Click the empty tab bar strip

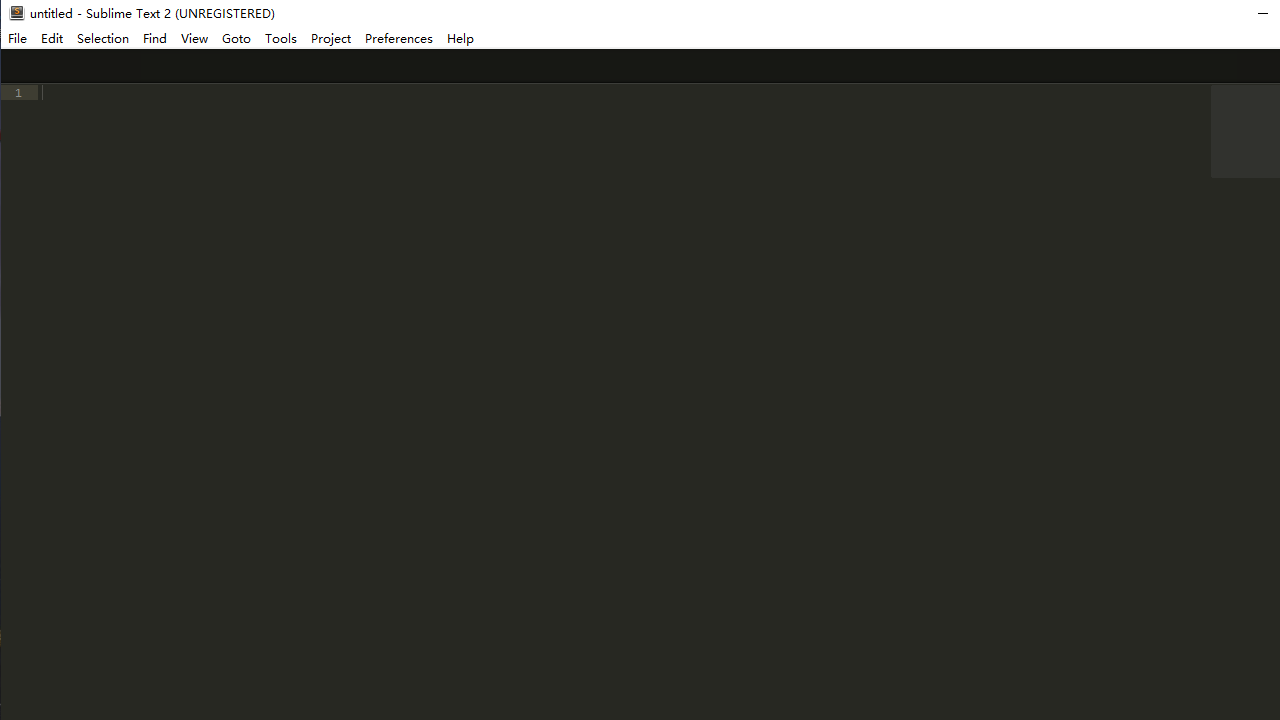[x=640, y=66]
